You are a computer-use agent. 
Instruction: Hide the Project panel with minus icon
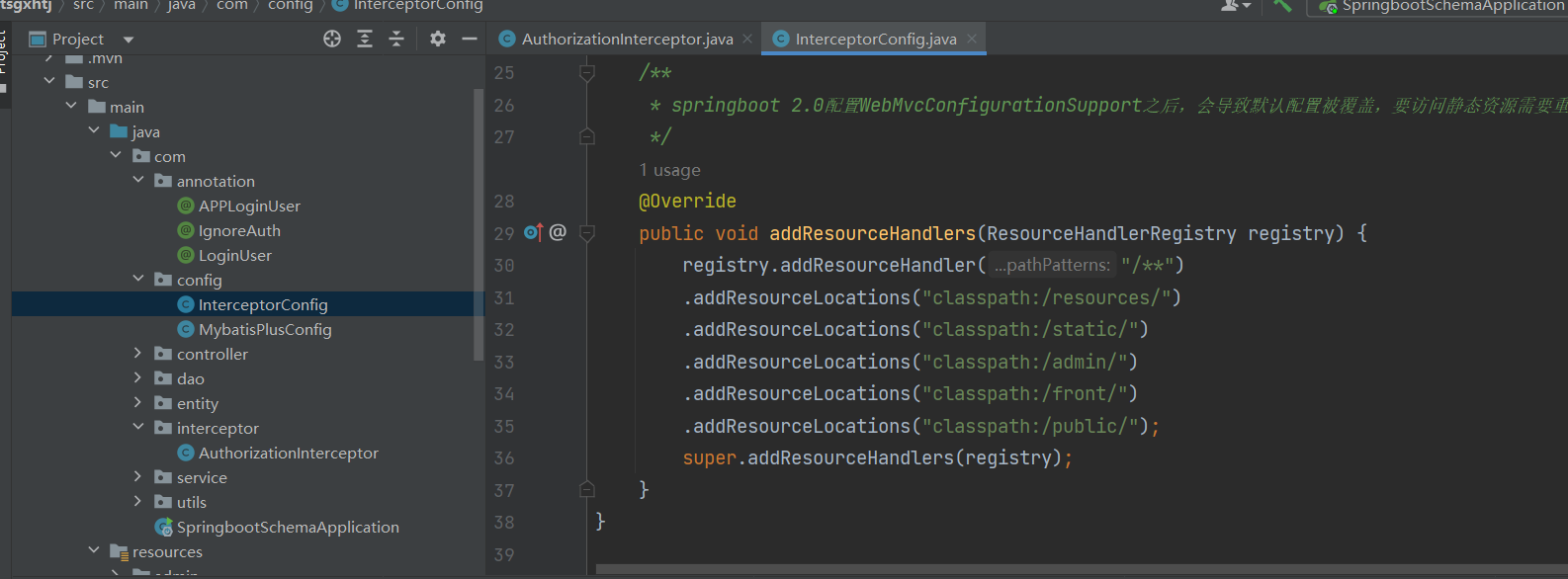pos(470,39)
